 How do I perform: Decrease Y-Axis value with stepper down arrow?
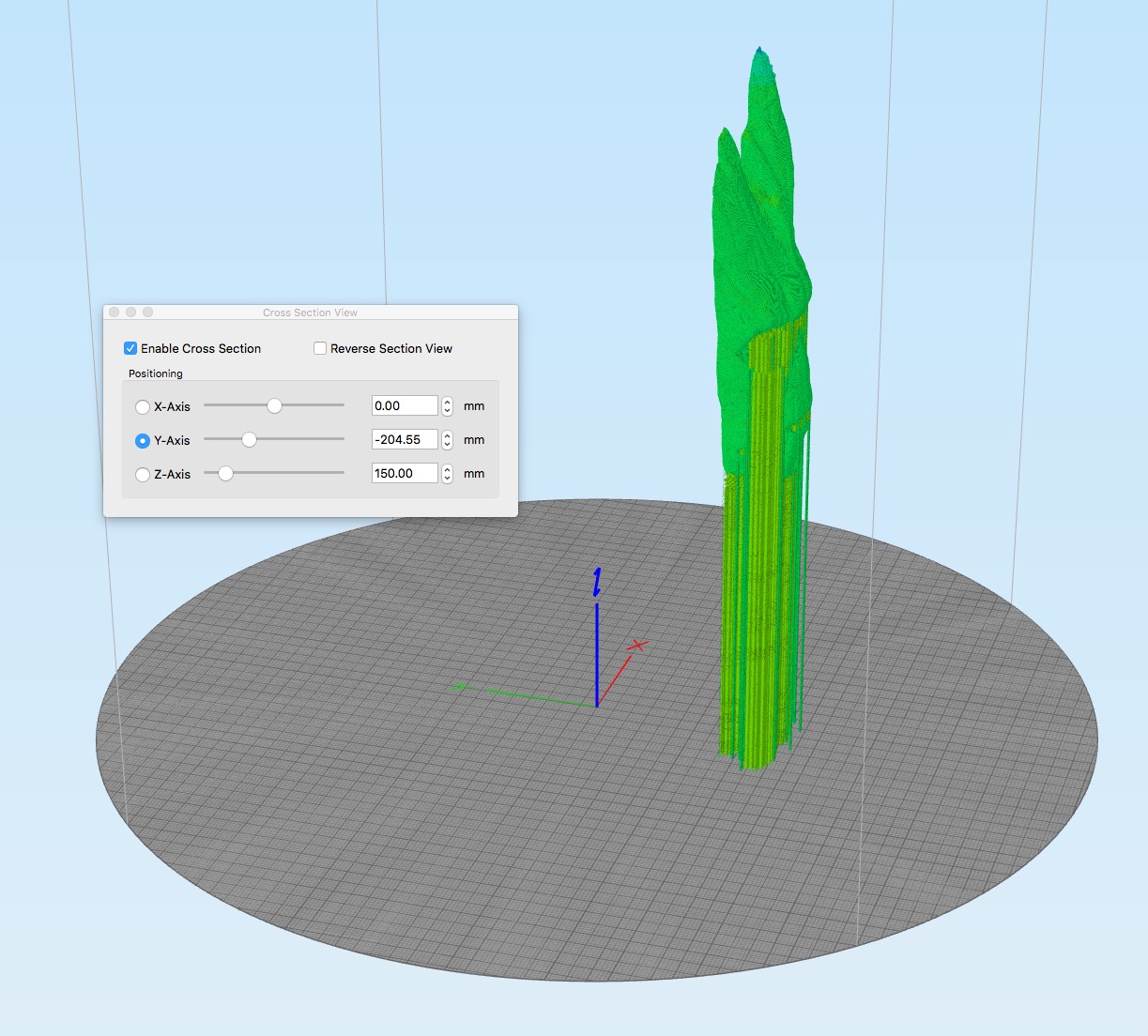coord(448,445)
